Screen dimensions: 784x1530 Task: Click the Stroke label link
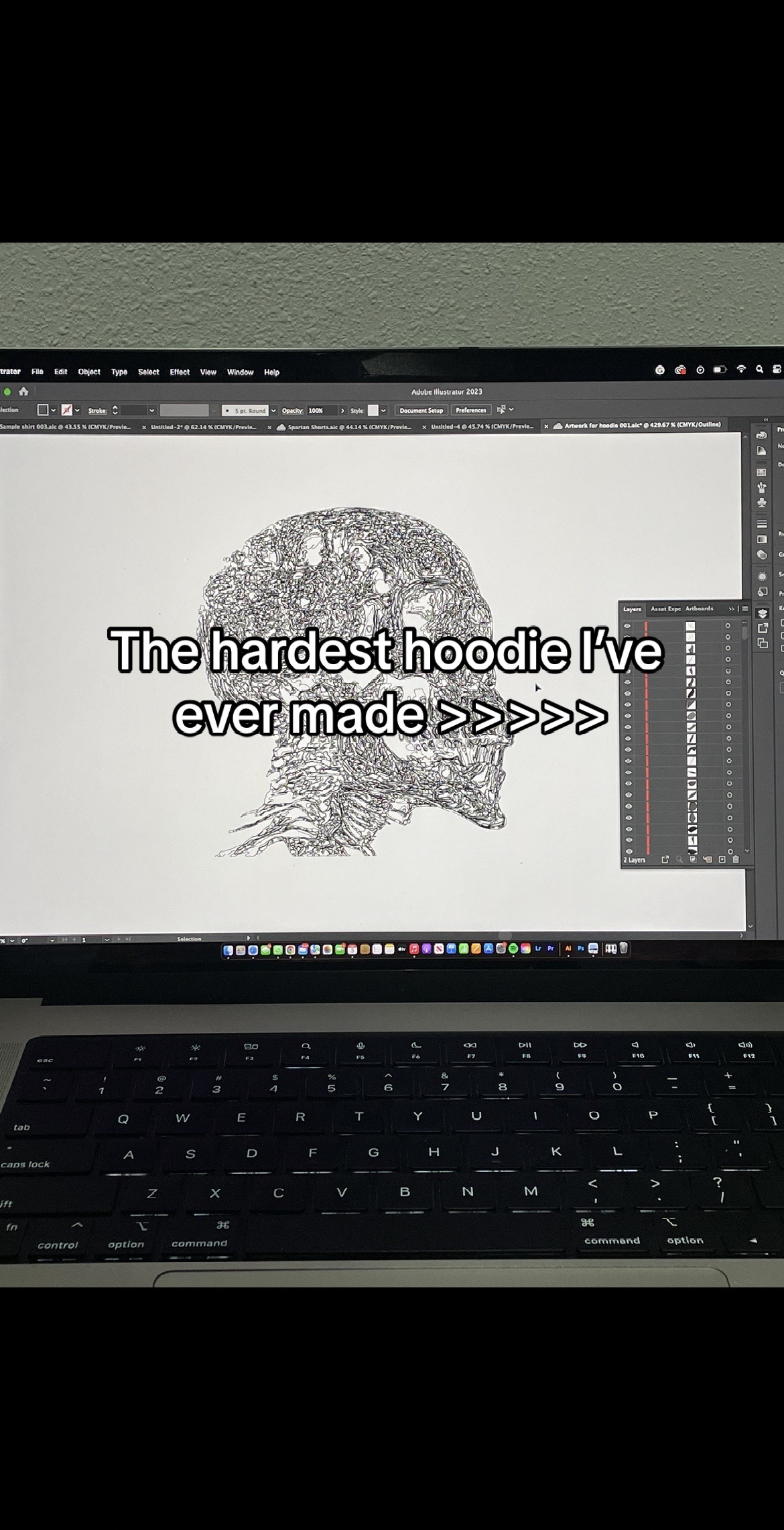[97, 410]
